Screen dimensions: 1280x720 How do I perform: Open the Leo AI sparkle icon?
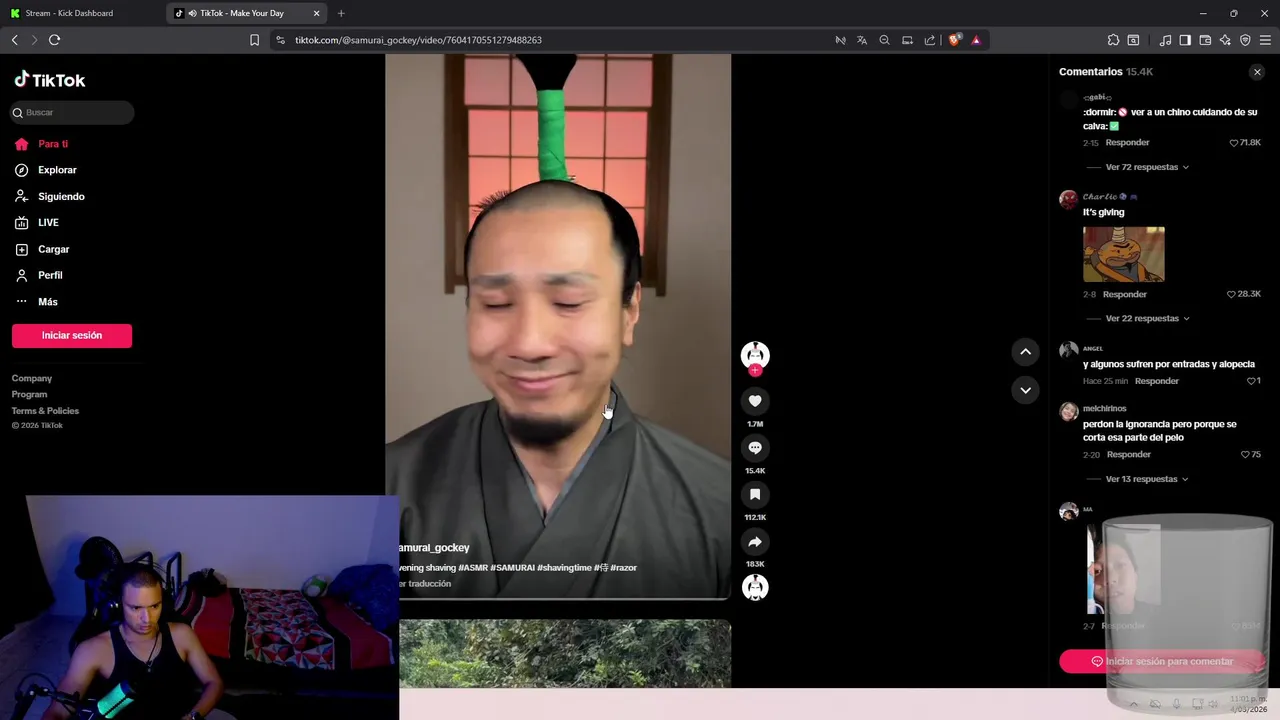coord(1225,40)
